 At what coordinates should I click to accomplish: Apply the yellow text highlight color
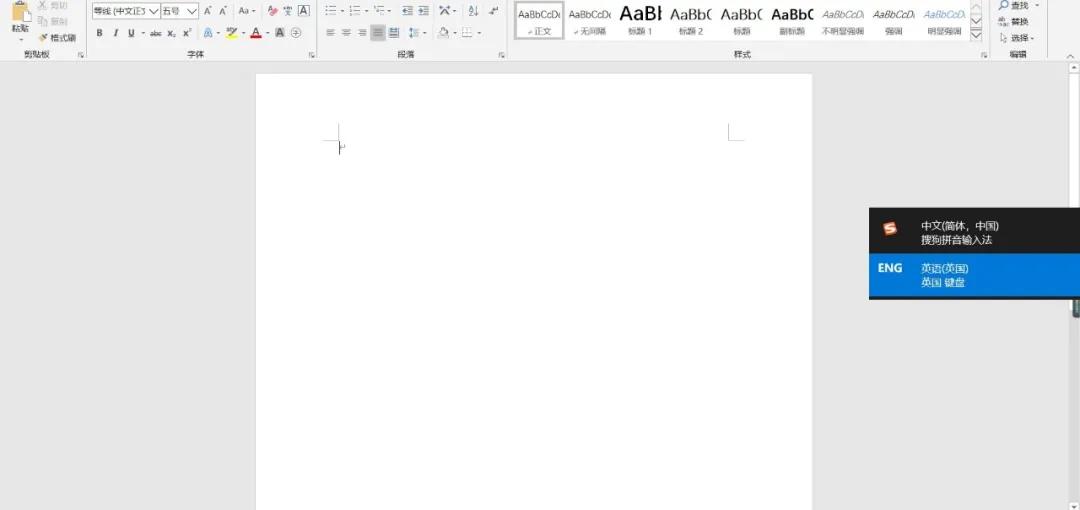231,33
